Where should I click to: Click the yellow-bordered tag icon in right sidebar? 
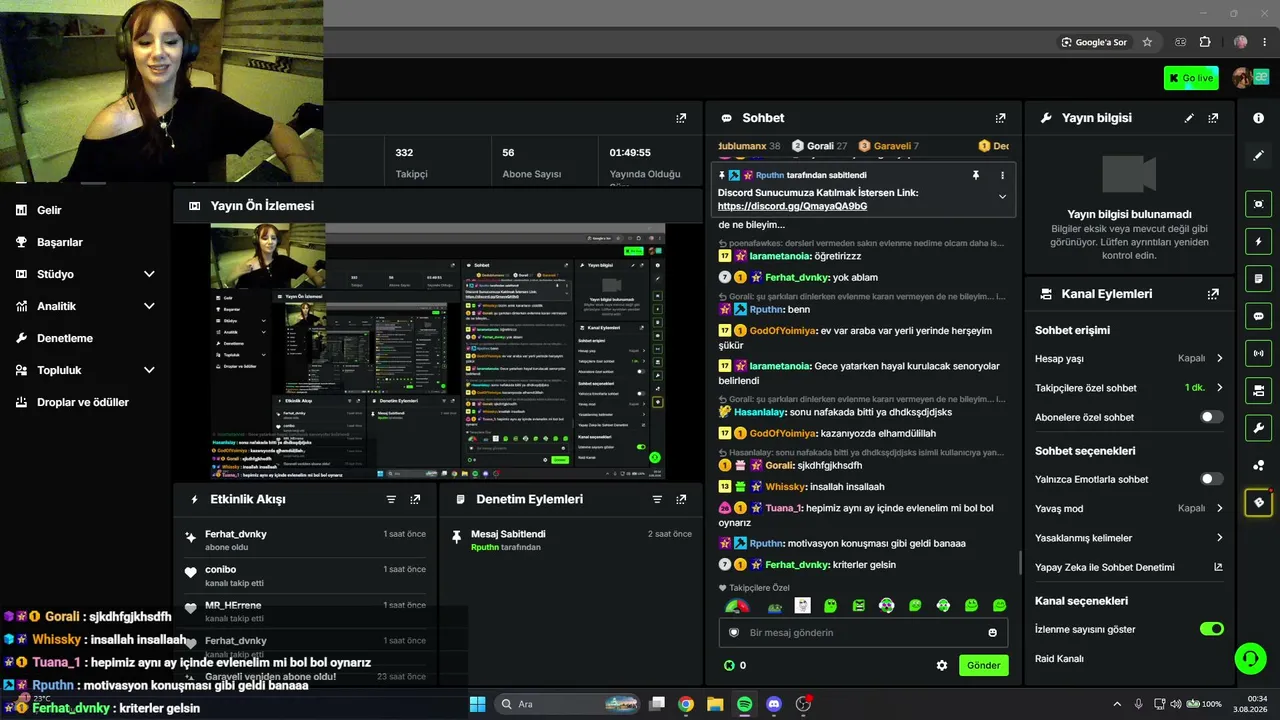(1258, 502)
